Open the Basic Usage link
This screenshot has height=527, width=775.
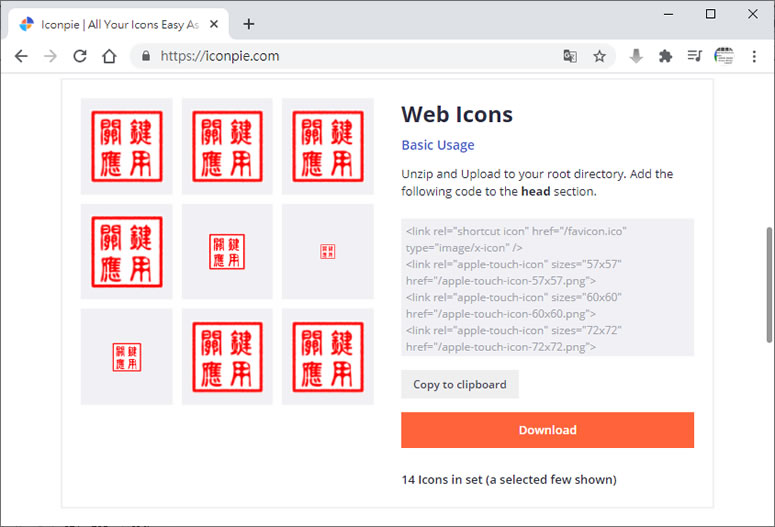click(x=438, y=145)
